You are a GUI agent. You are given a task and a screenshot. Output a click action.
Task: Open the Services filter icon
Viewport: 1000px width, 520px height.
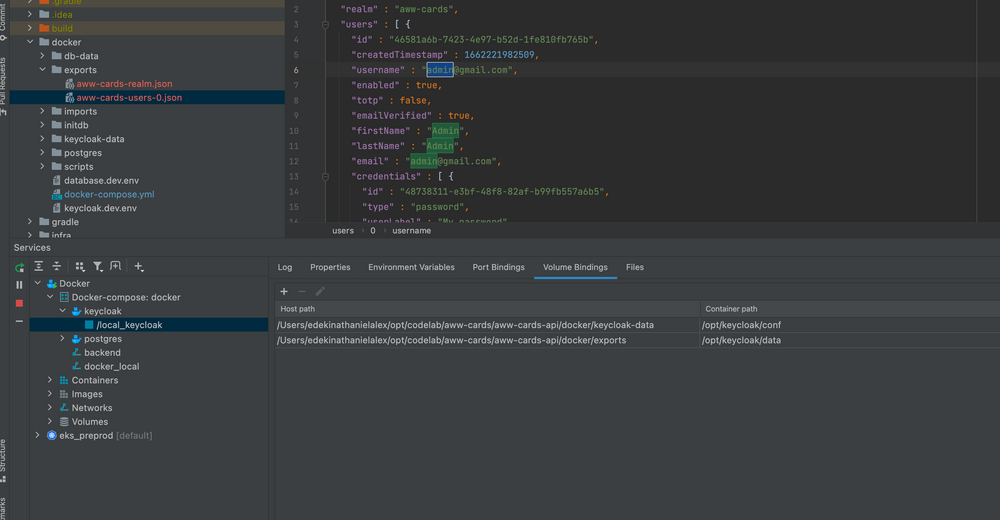coord(98,267)
